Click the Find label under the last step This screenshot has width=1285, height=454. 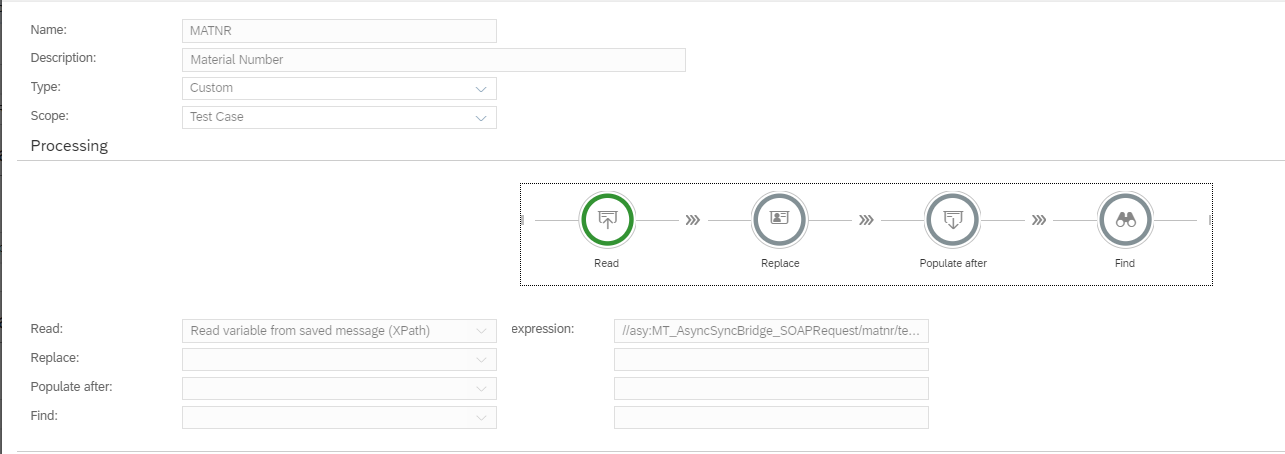tap(1125, 264)
